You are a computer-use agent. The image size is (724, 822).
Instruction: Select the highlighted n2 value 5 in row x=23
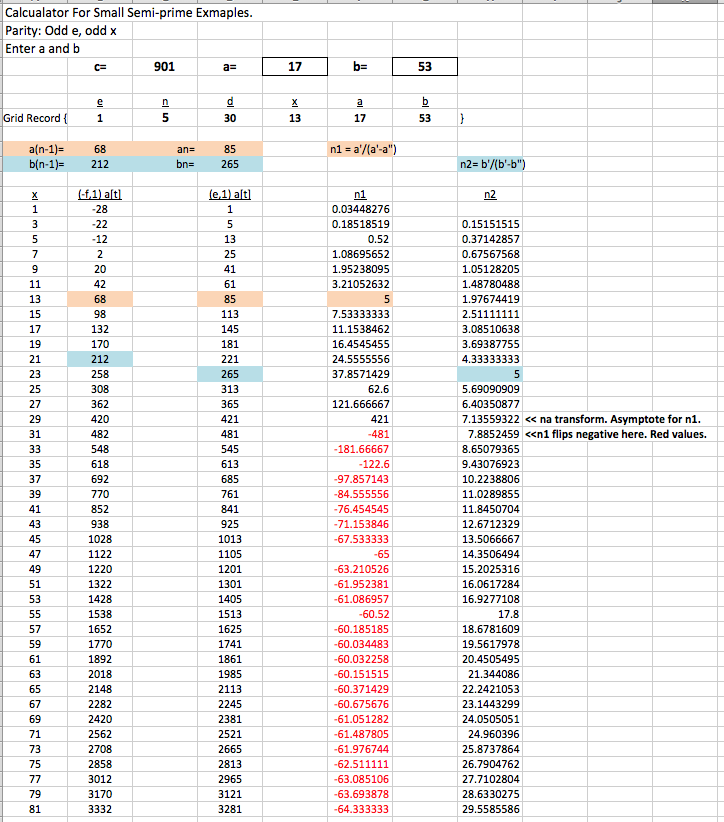(490, 374)
